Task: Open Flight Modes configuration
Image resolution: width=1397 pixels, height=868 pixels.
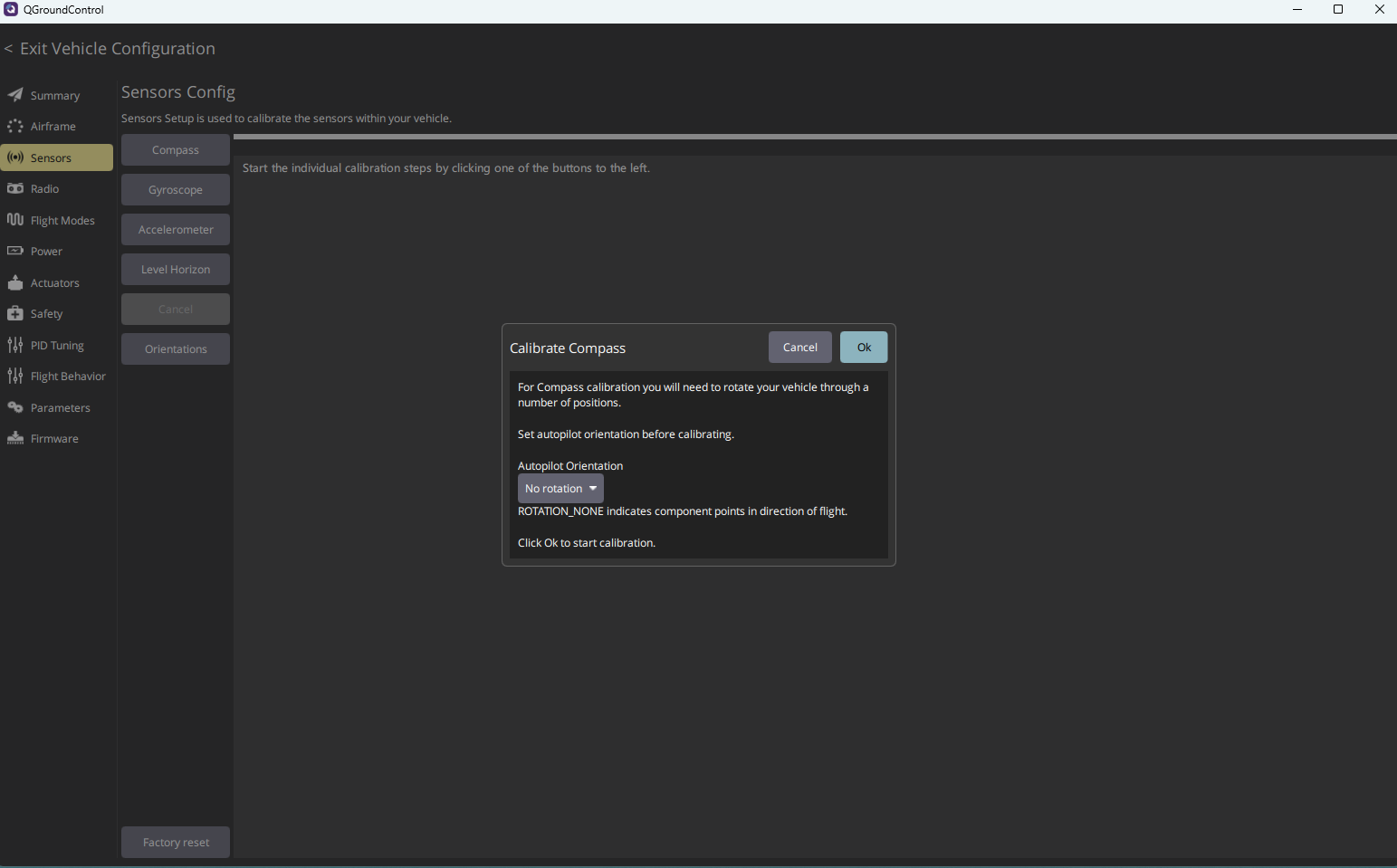Action: [57, 220]
